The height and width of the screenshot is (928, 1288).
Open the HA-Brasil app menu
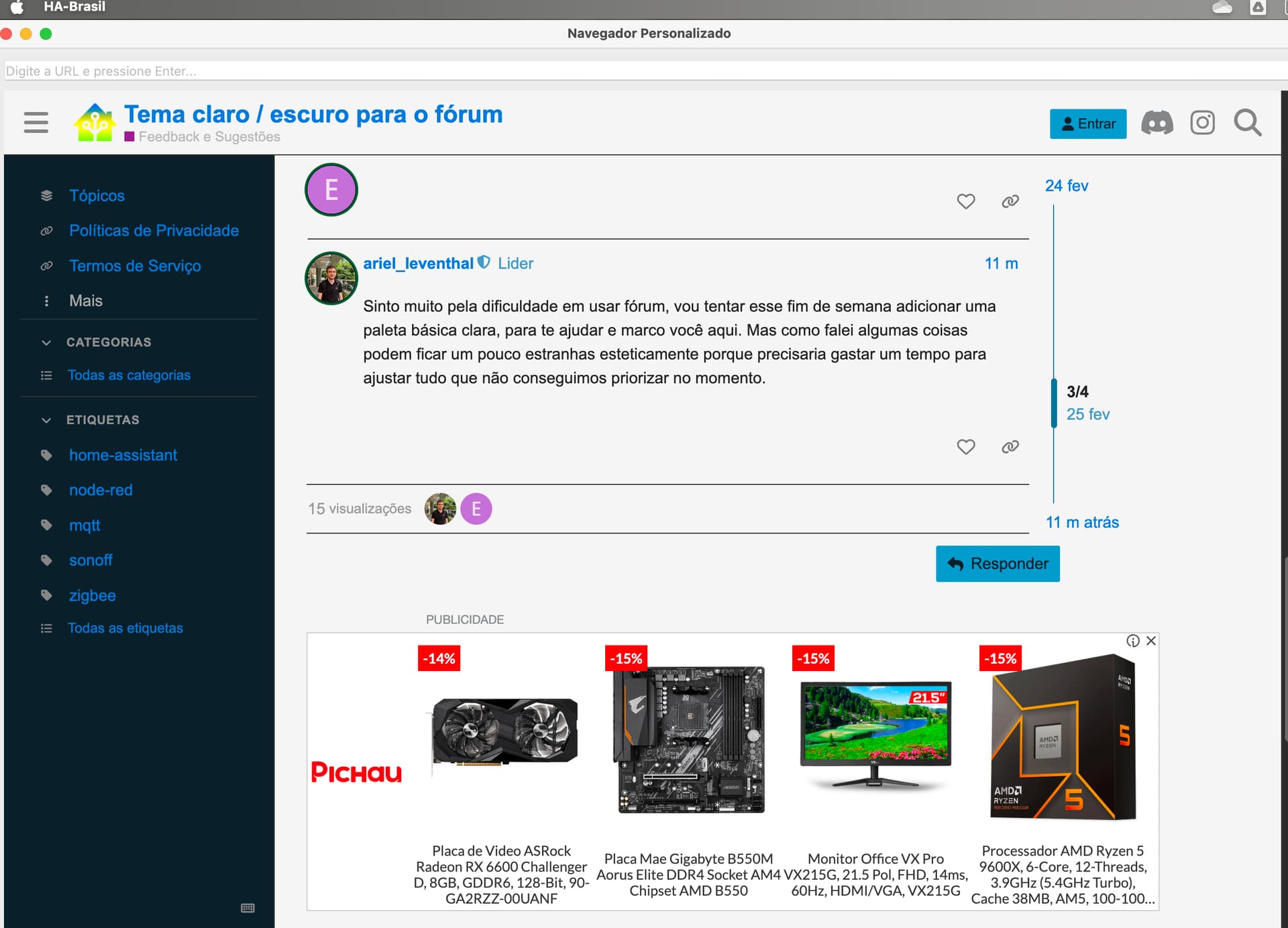click(74, 7)
